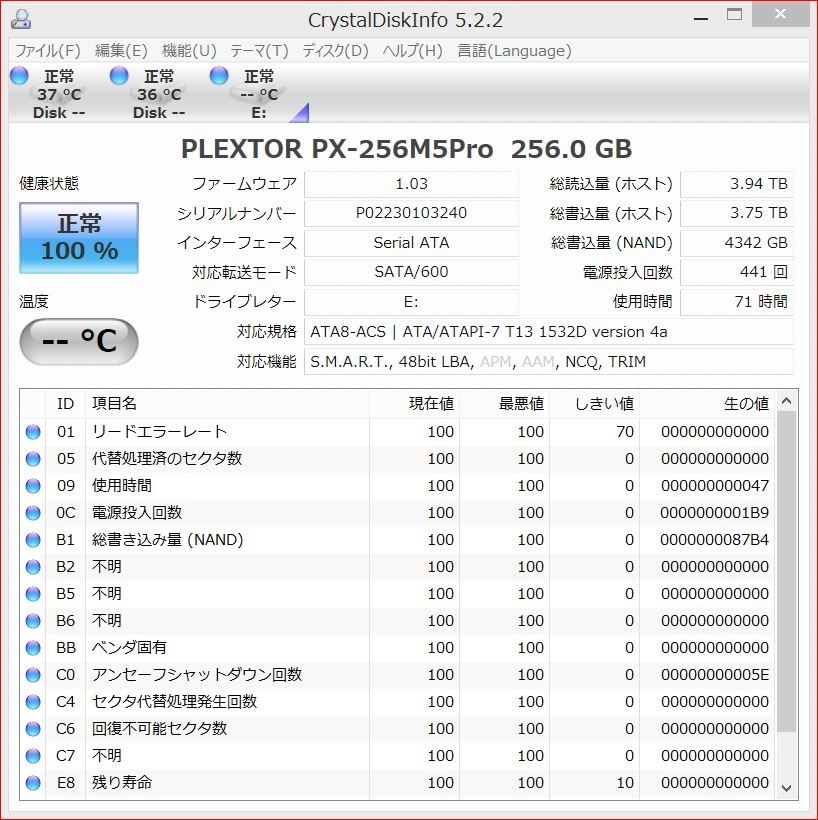Click status orb for row B6

point(33,621)
